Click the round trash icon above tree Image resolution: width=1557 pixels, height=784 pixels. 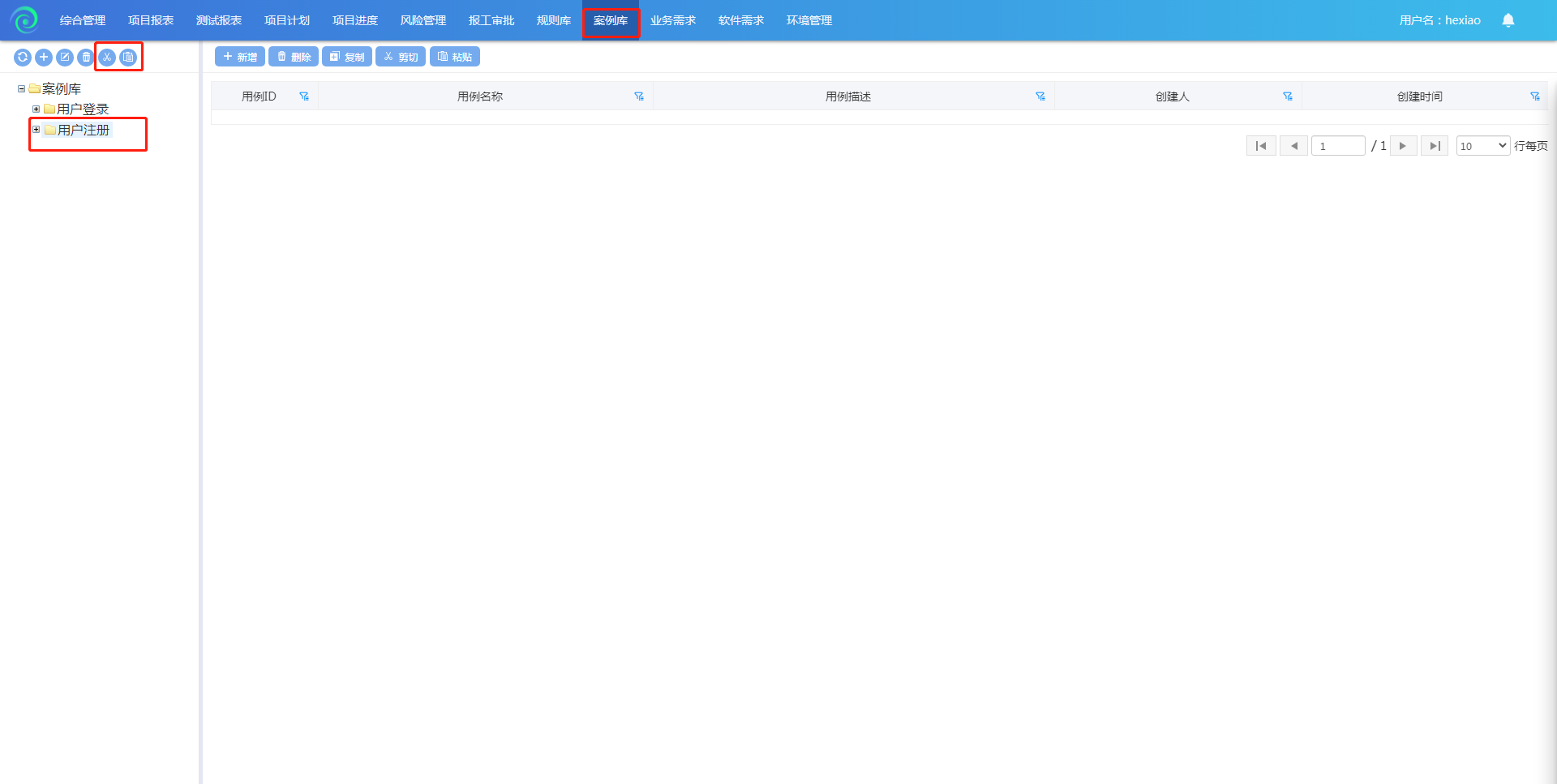86,57
